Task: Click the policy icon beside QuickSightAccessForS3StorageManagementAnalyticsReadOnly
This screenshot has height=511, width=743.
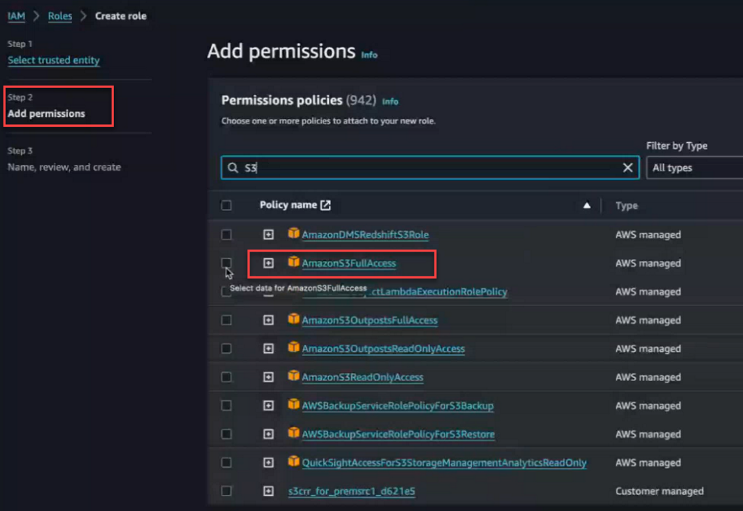Action: [x=294, y=461]
